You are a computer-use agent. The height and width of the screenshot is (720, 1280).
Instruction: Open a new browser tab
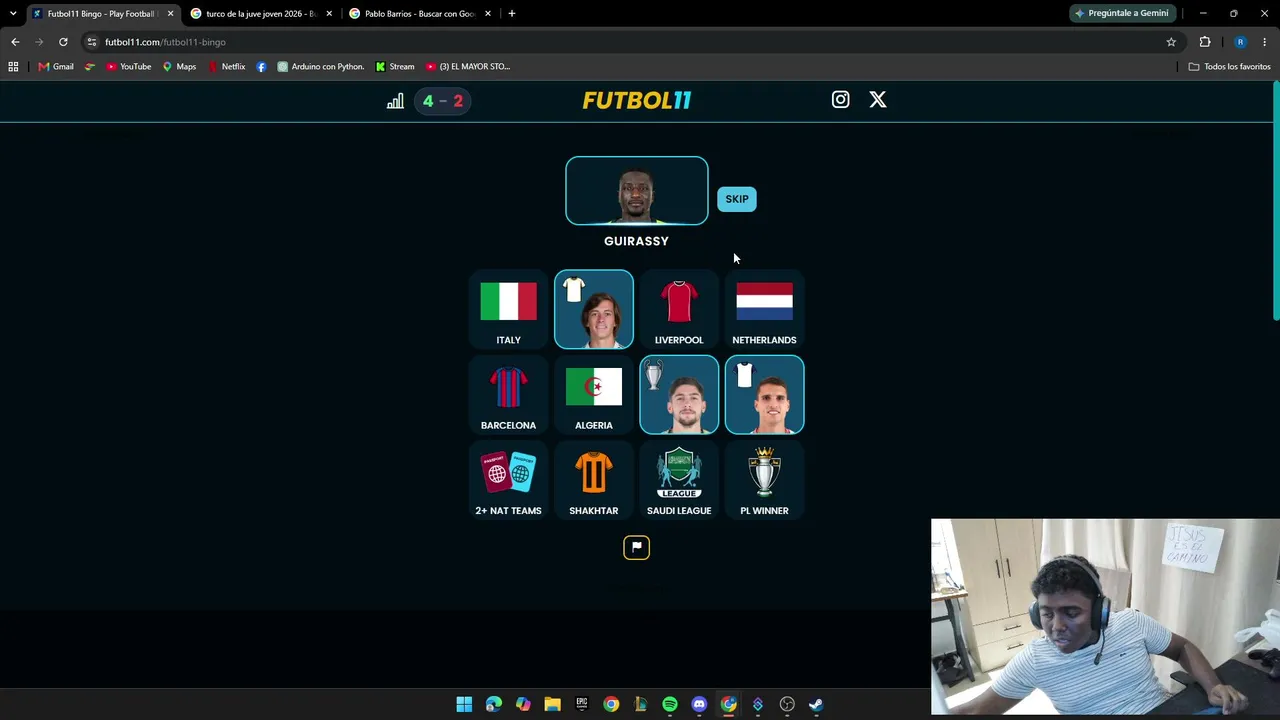pos(512,14)
